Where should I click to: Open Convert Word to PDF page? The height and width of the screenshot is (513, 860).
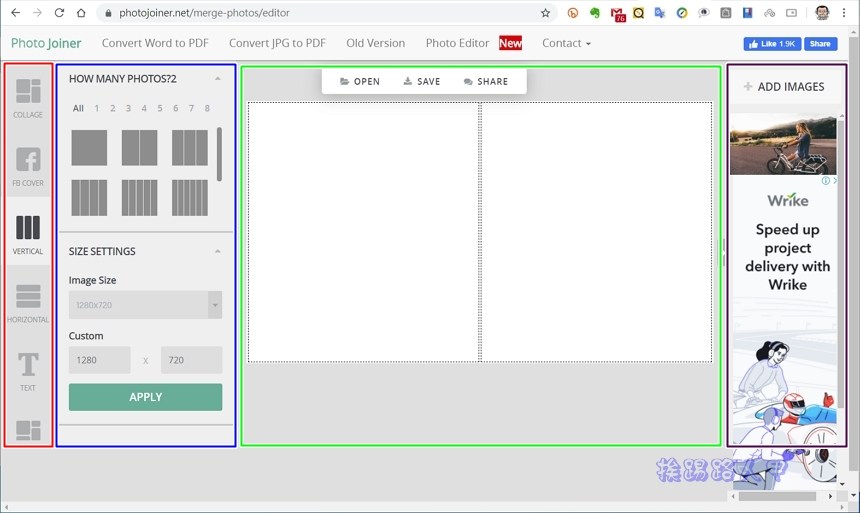pyautogui.click(x=155, y=43)
